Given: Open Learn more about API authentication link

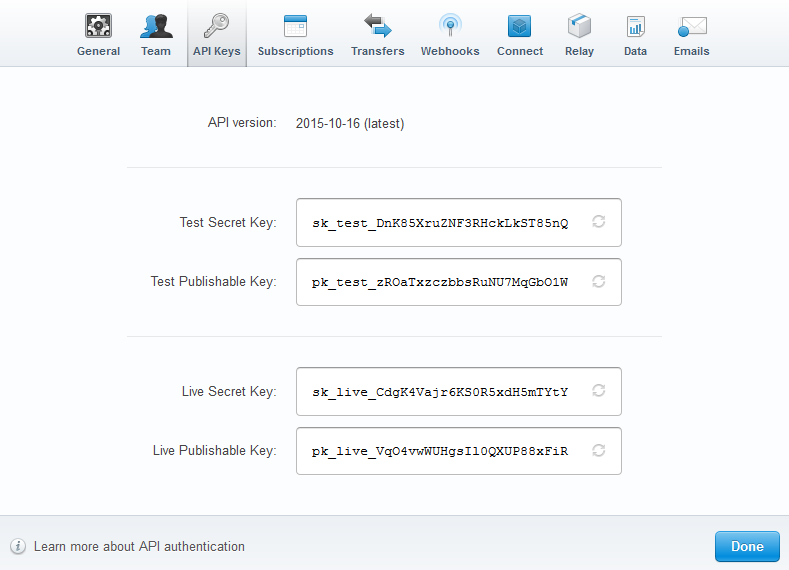Looking at the screenshot, I should point(139,547).
